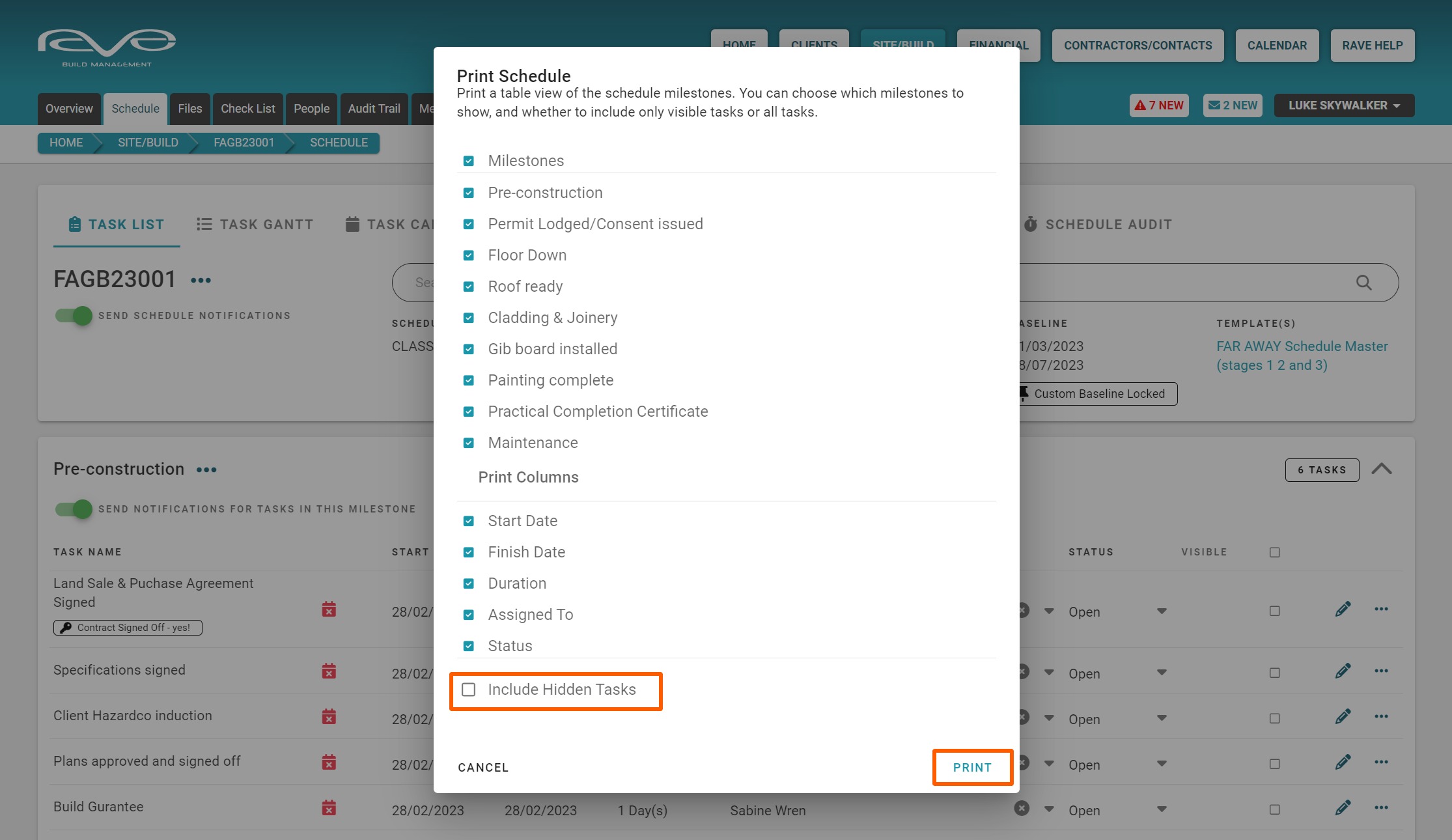Viewport: 1452px width, 840px height.
Task: Click the red calendar icon beside Build Gurantee
Action: coord(329,808)
